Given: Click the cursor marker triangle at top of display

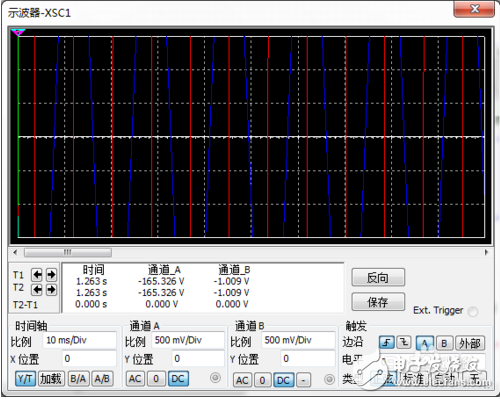Looking at the screenshot, I should [x=18, y=32].
